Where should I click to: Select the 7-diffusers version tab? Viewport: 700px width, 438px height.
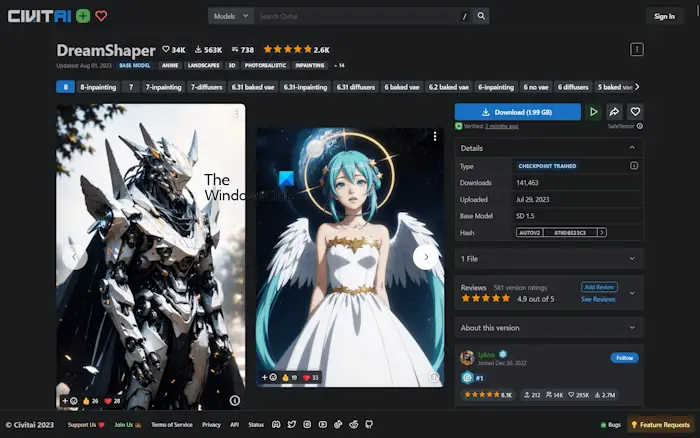(206, 87)
